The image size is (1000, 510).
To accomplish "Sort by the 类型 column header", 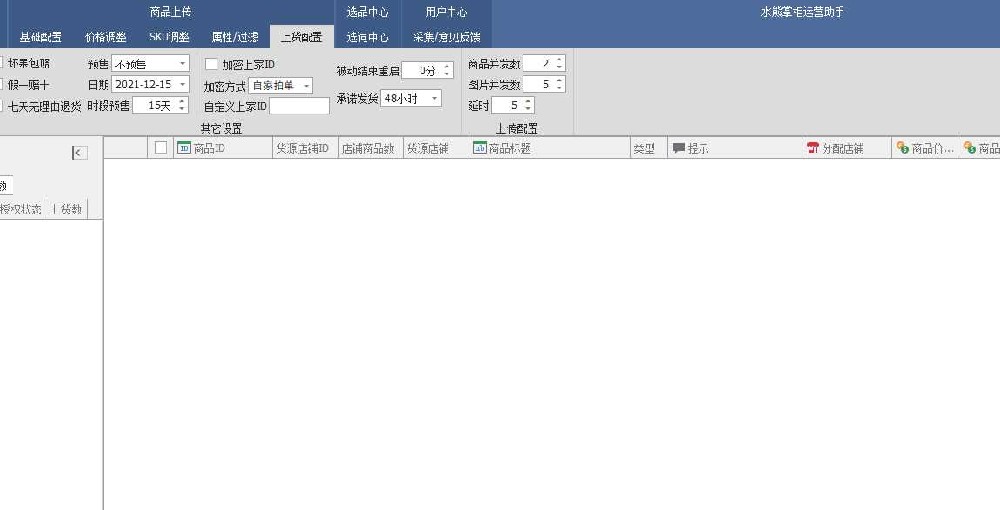I will tap(644, 149).
